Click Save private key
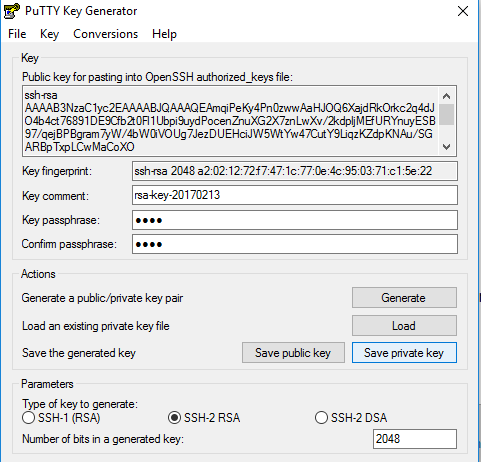 (x=404, y=353)
